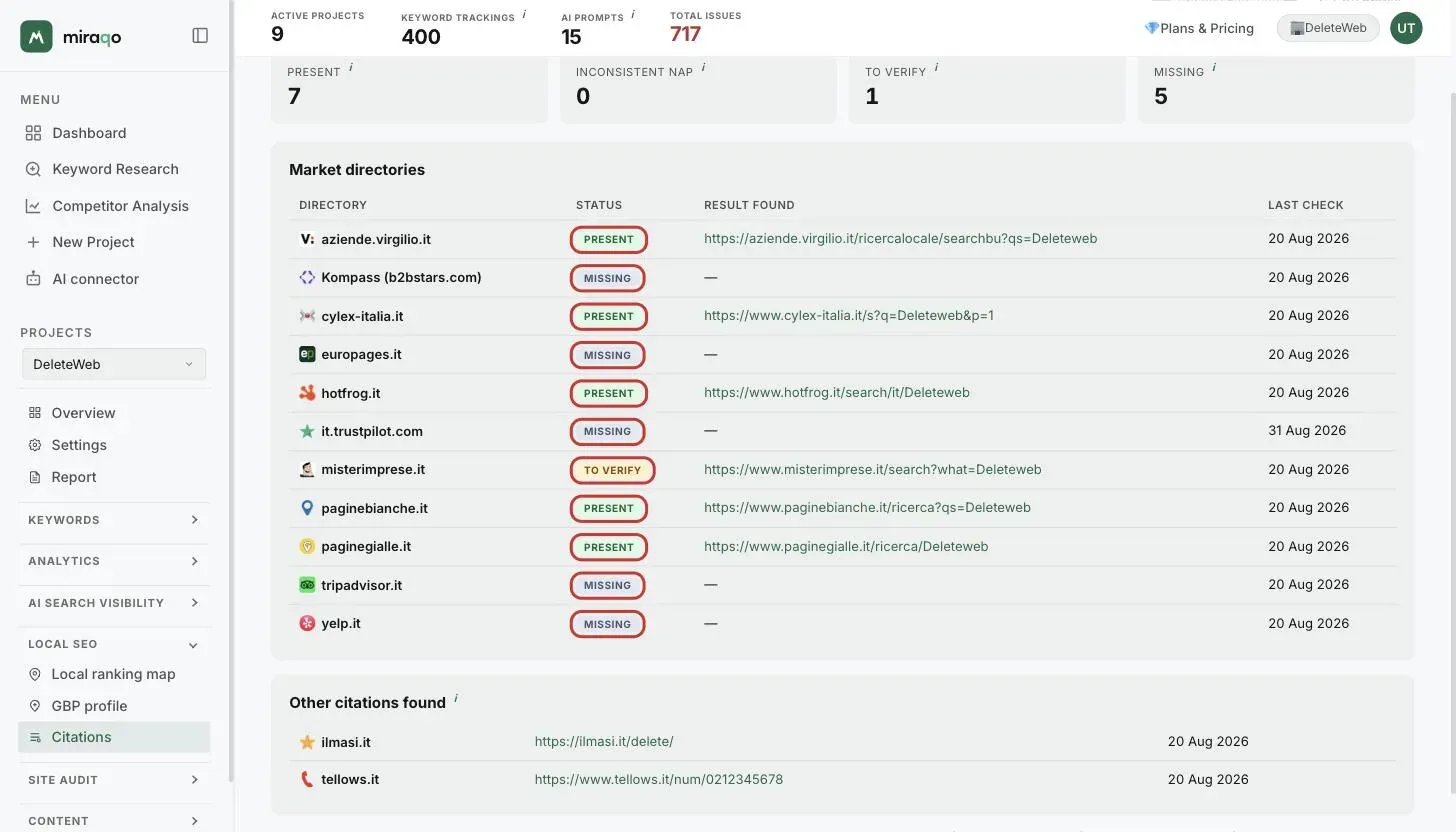Expand the ANALYTICS section

point(114,561)
